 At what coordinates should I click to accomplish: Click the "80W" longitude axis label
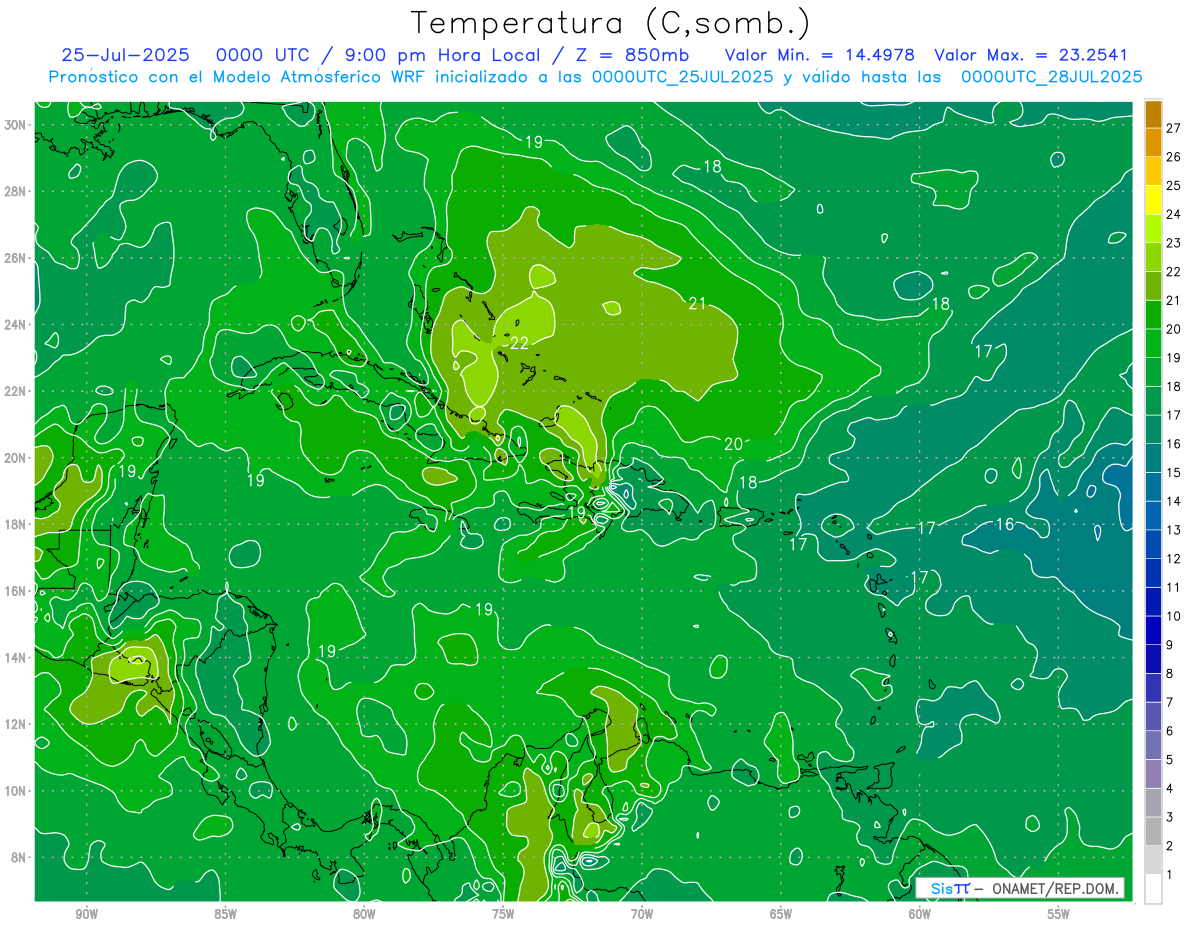364,914
